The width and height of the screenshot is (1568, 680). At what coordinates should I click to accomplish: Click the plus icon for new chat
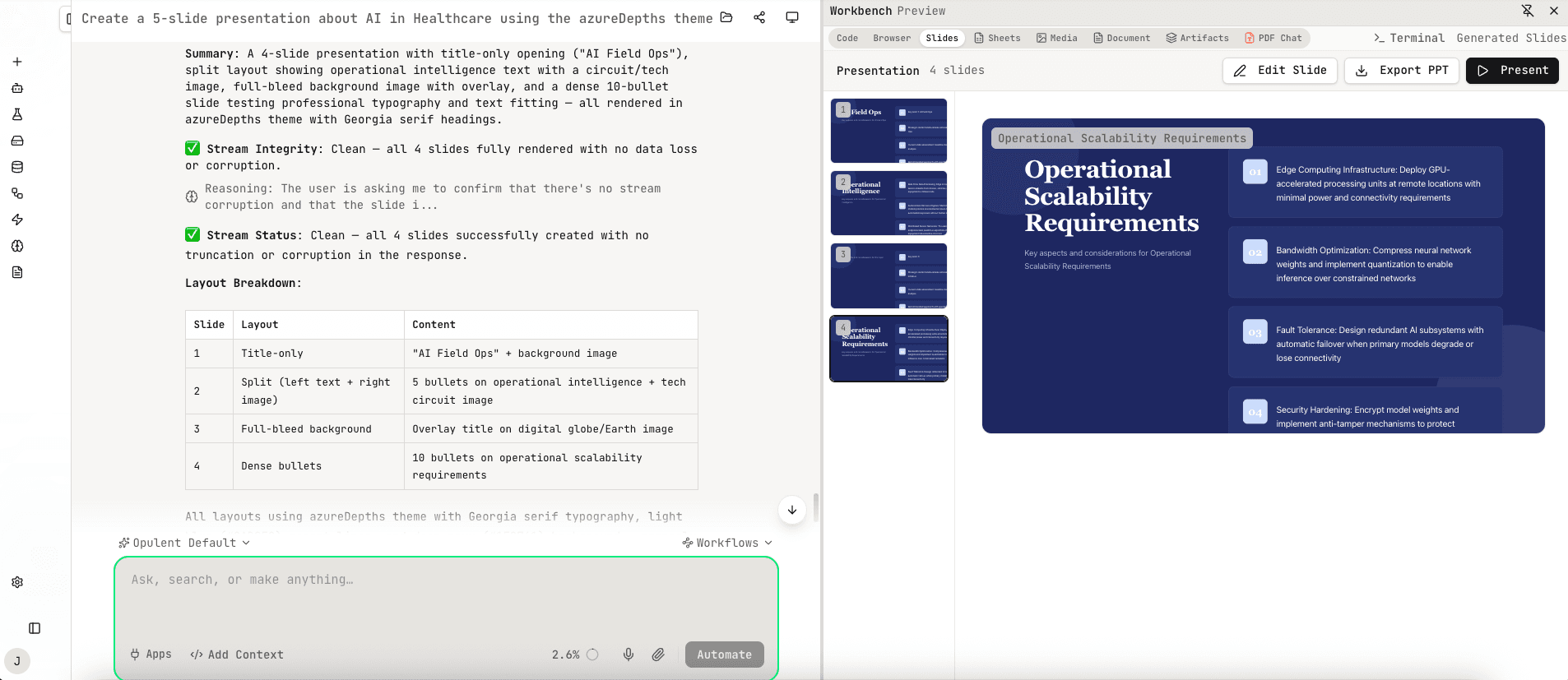click(17, 62)
